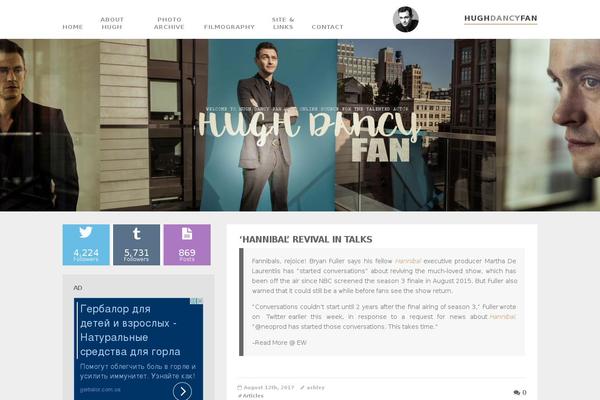The image size is (600, 400).
Task: Click the first orange Hannibal link in the article
Action: coord(408,261)
